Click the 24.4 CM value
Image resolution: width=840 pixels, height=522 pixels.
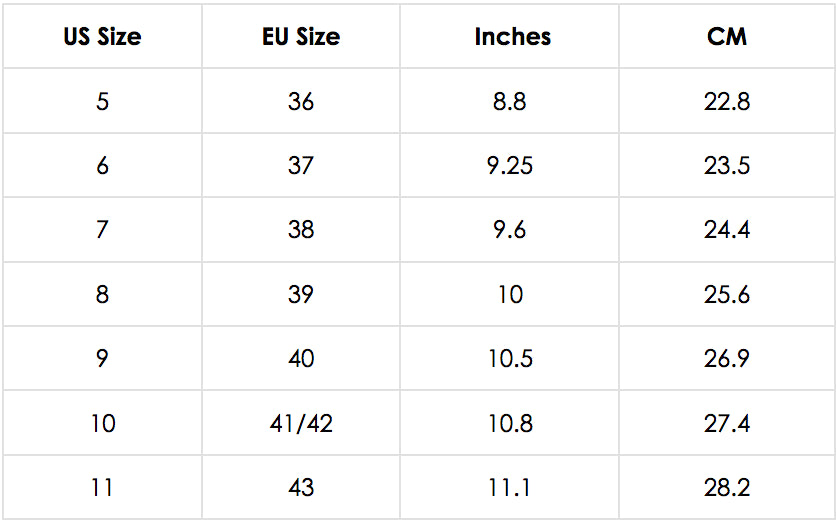pyautogui.click(x=726, y=230)
